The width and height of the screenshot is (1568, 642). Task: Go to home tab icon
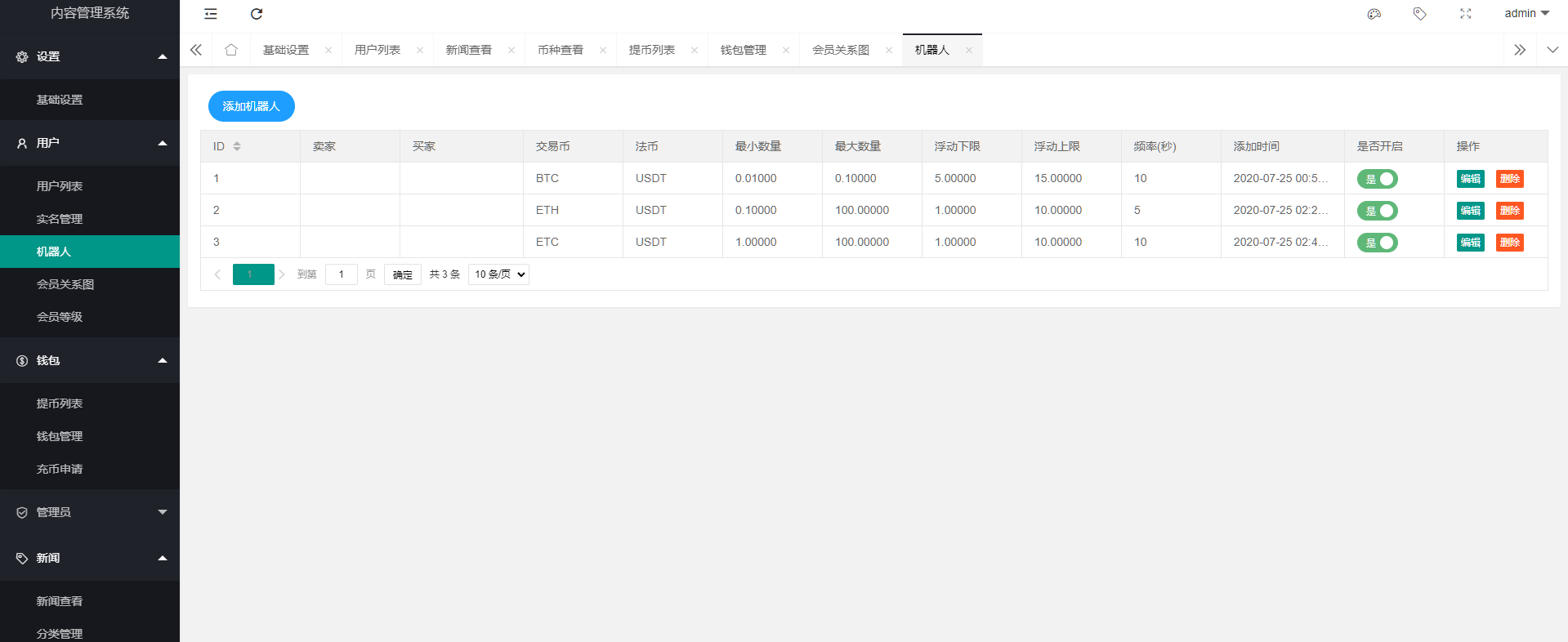tap(231, 50)
